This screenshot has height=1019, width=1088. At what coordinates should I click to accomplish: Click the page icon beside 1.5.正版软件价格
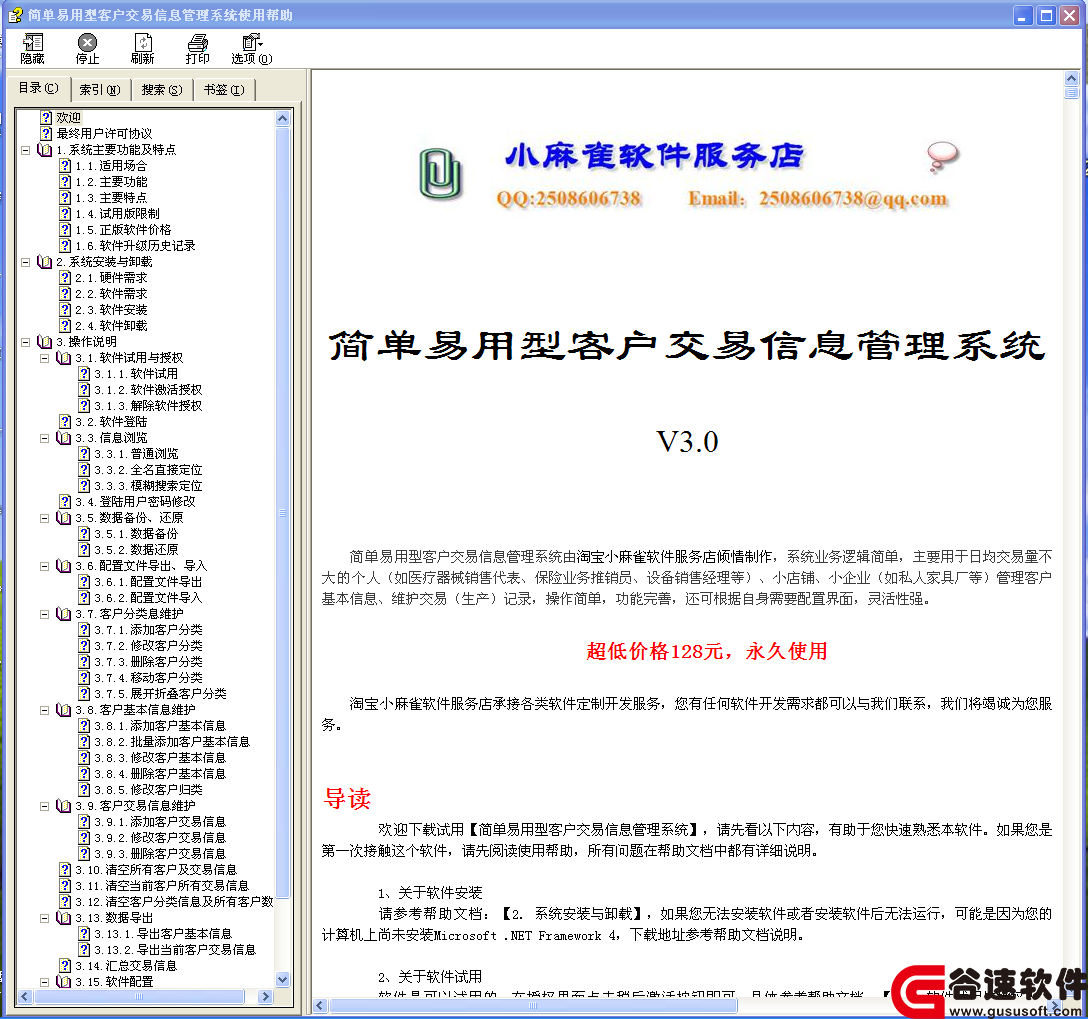click(65, 230)
